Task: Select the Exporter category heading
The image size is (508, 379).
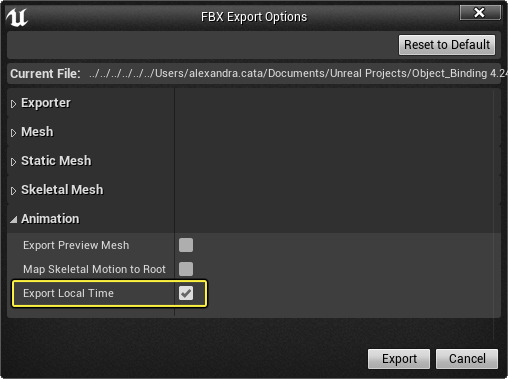Action: point(46,103)
